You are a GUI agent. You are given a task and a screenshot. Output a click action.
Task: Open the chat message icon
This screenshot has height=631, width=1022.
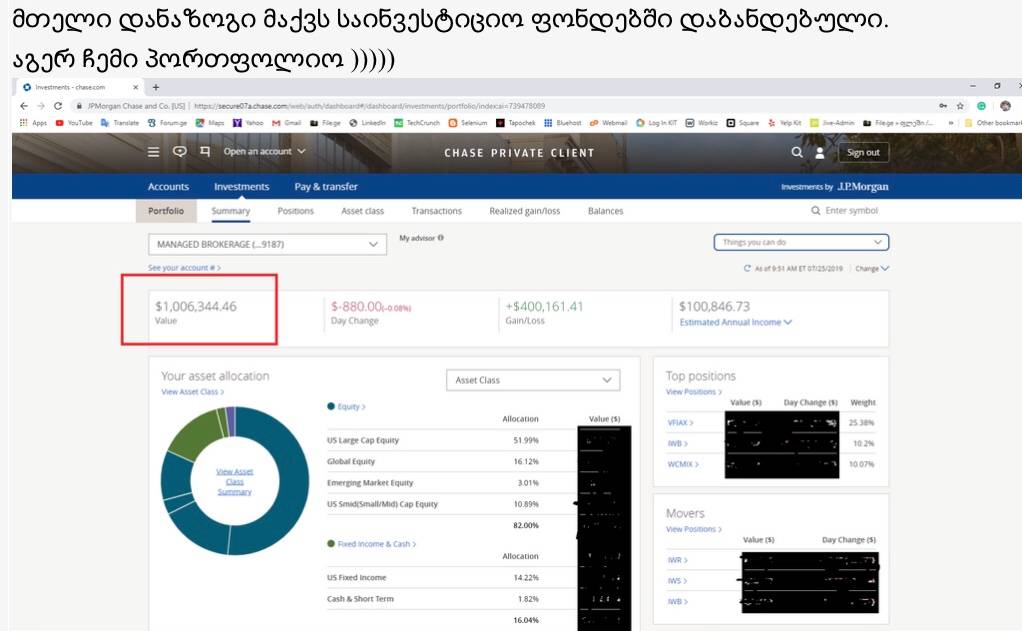click(179, 151)
